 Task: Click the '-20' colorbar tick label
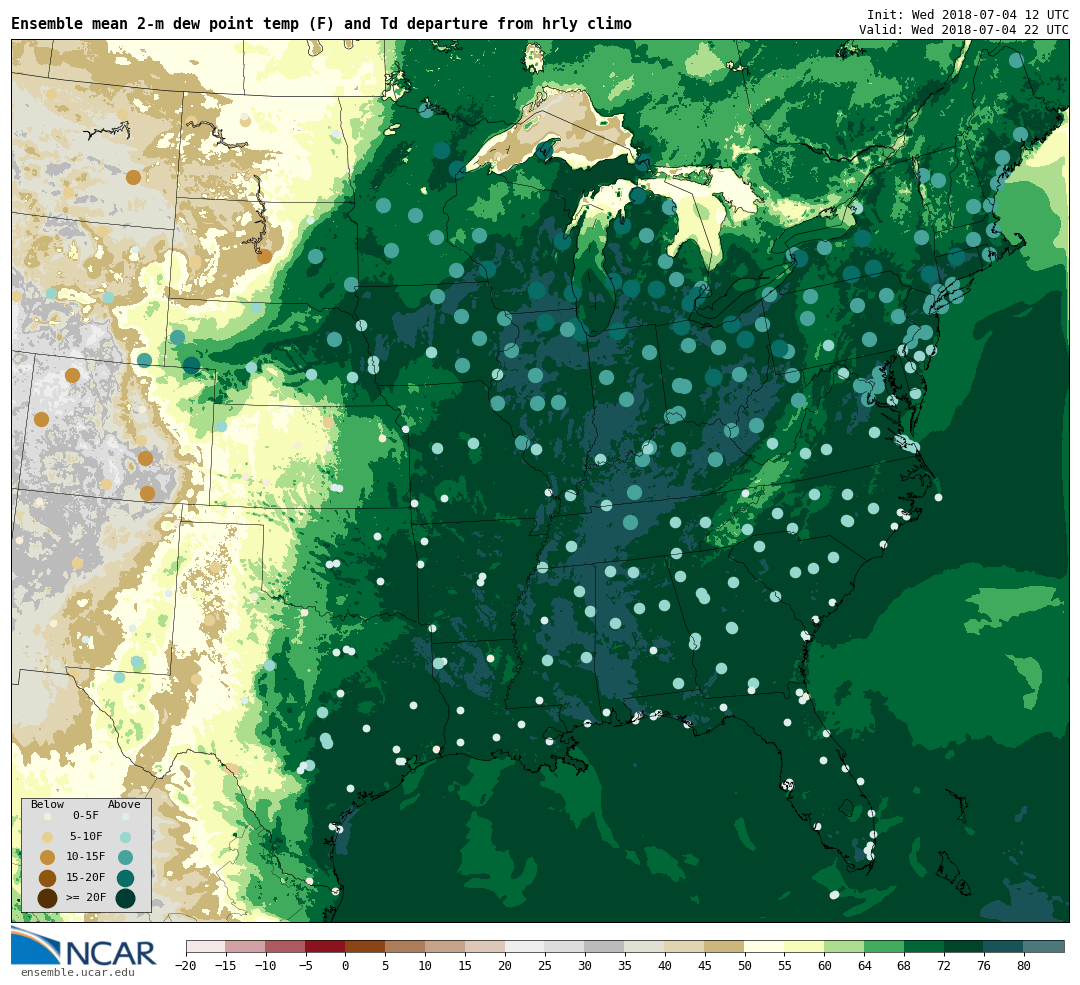point(186,966)
